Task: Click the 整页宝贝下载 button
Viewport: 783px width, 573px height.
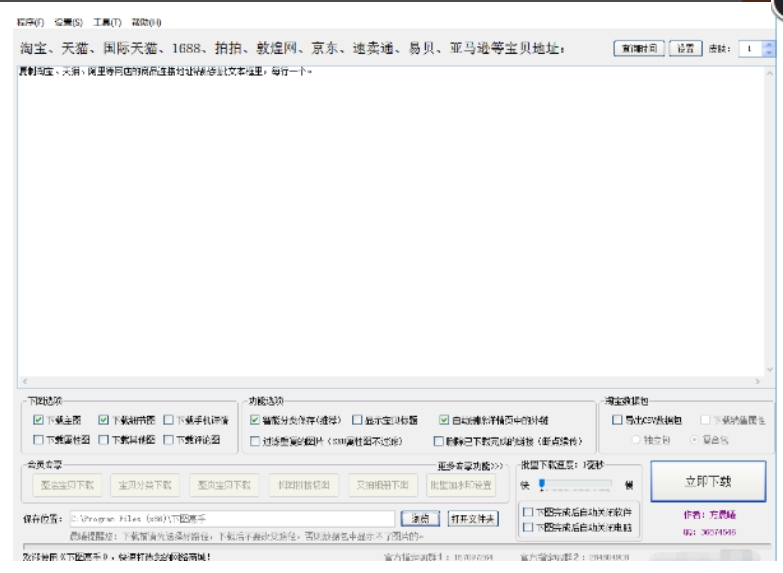Action: point(224,485)
